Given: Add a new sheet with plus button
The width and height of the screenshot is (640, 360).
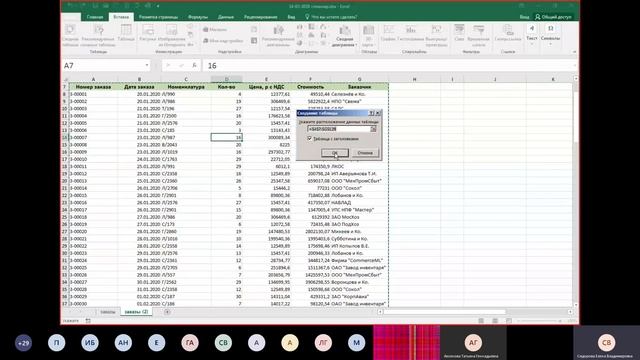Looking at the screenshot, I should [167, 312].
